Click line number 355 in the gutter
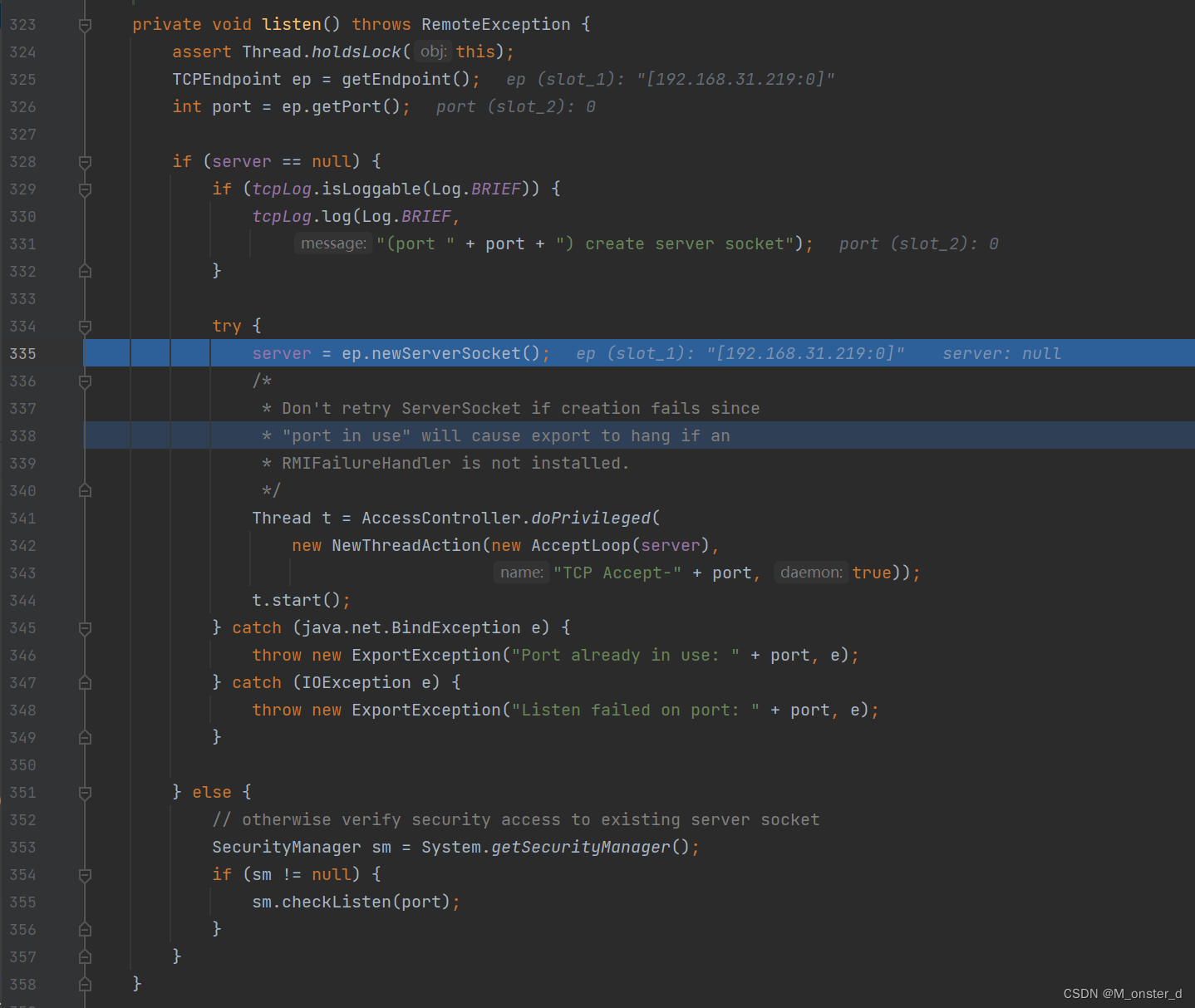This screenshot has height=1008, width=1195. pos(22,902)
